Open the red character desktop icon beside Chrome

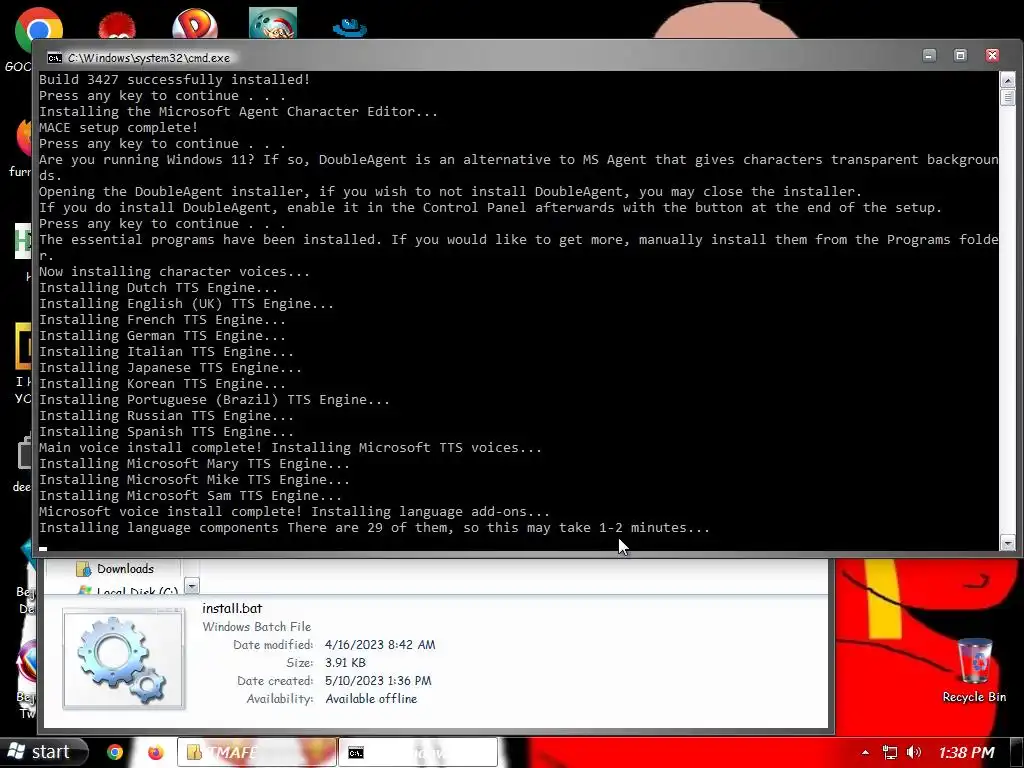click(x=117, y=27)
